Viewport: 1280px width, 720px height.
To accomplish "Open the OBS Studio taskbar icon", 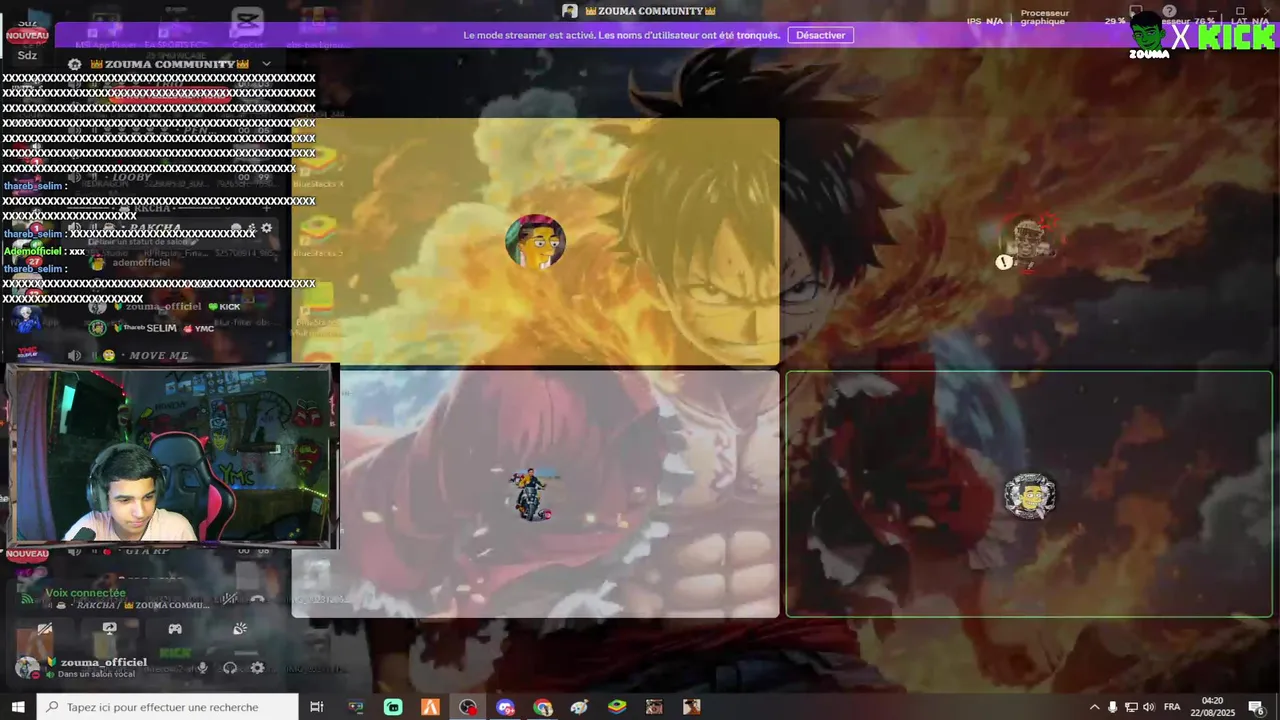I will coord(468,707).
